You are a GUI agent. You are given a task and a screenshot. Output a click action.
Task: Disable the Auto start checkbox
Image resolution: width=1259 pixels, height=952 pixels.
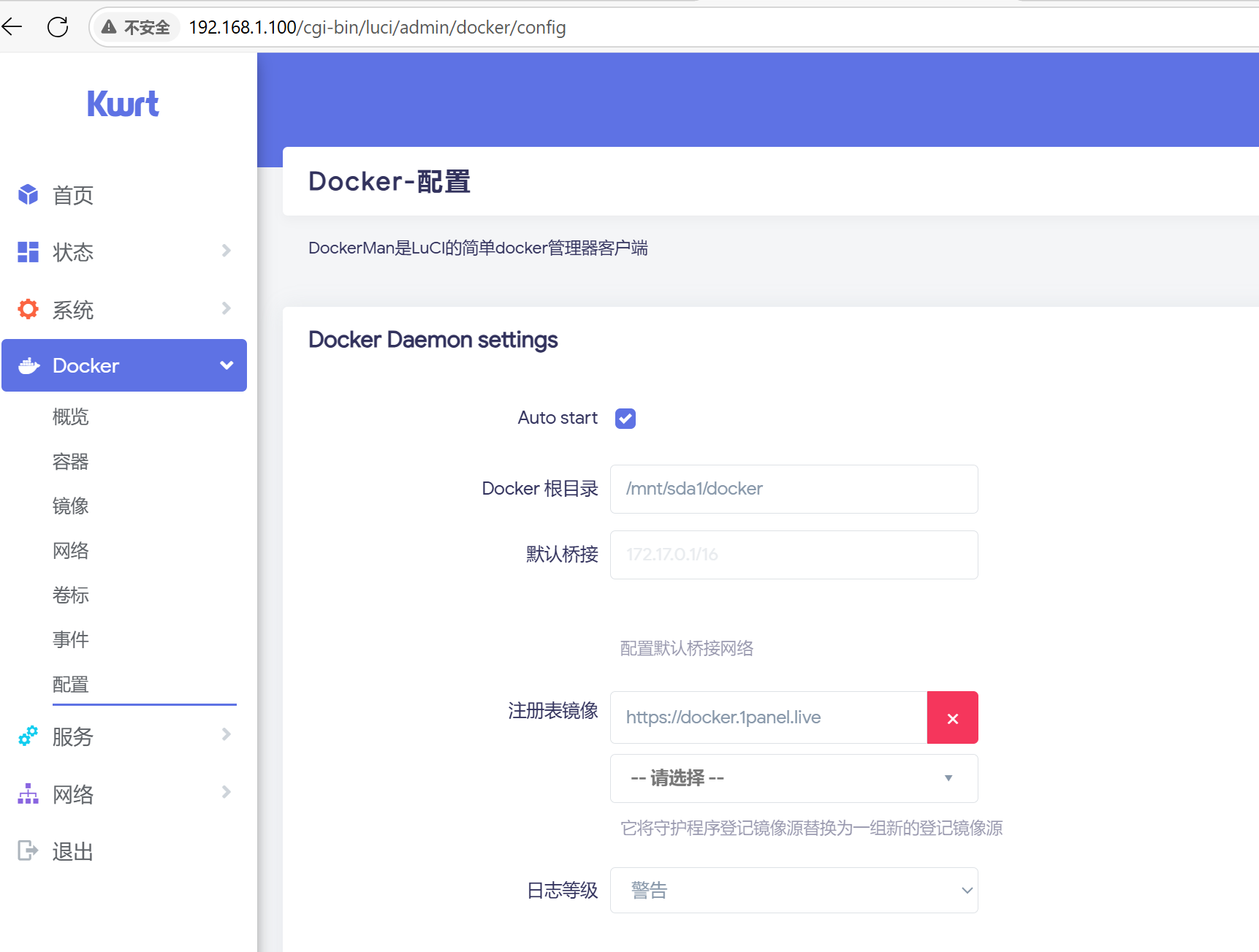pyautogui.click(x=625, y=418)
